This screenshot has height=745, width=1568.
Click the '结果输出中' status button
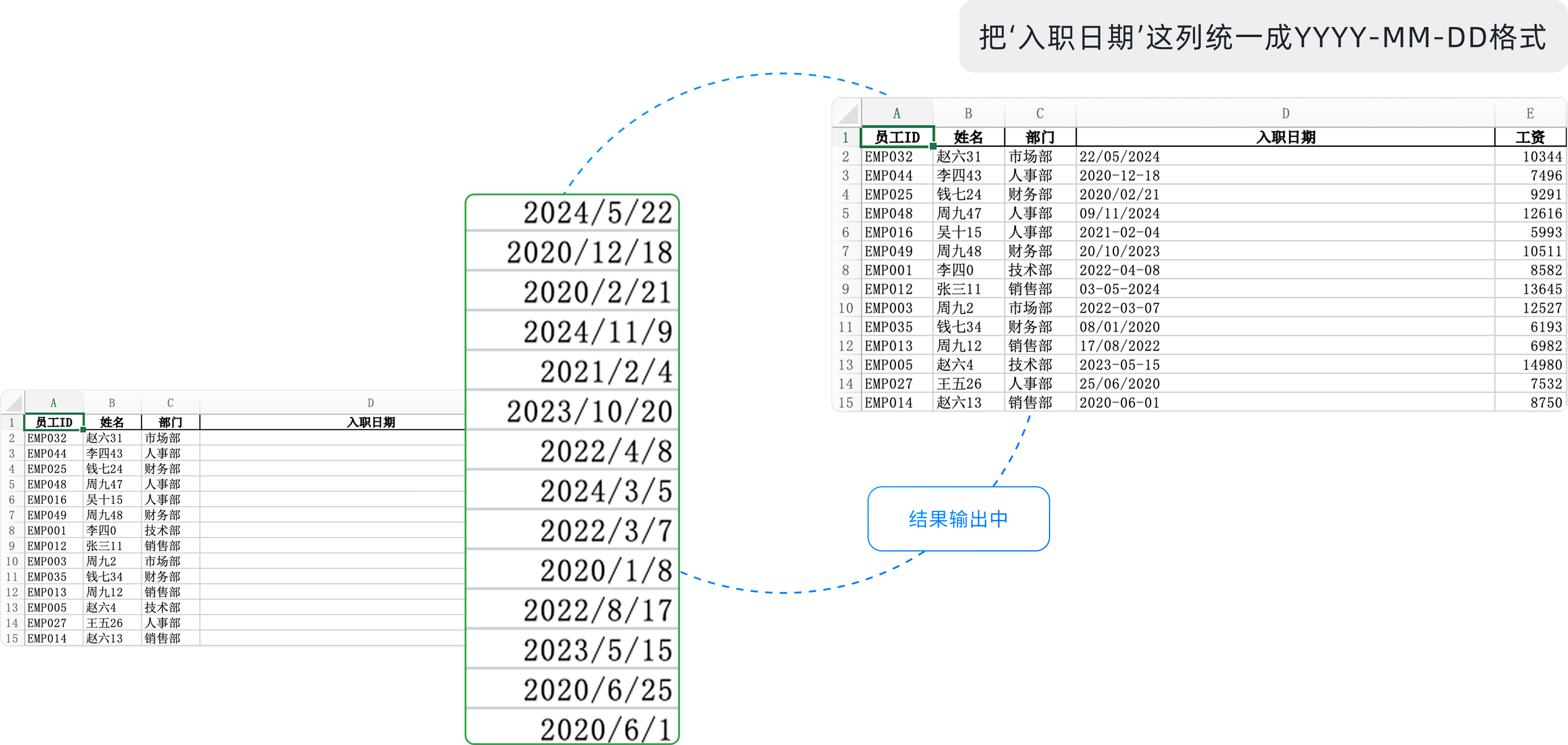(x=958, y=519)
